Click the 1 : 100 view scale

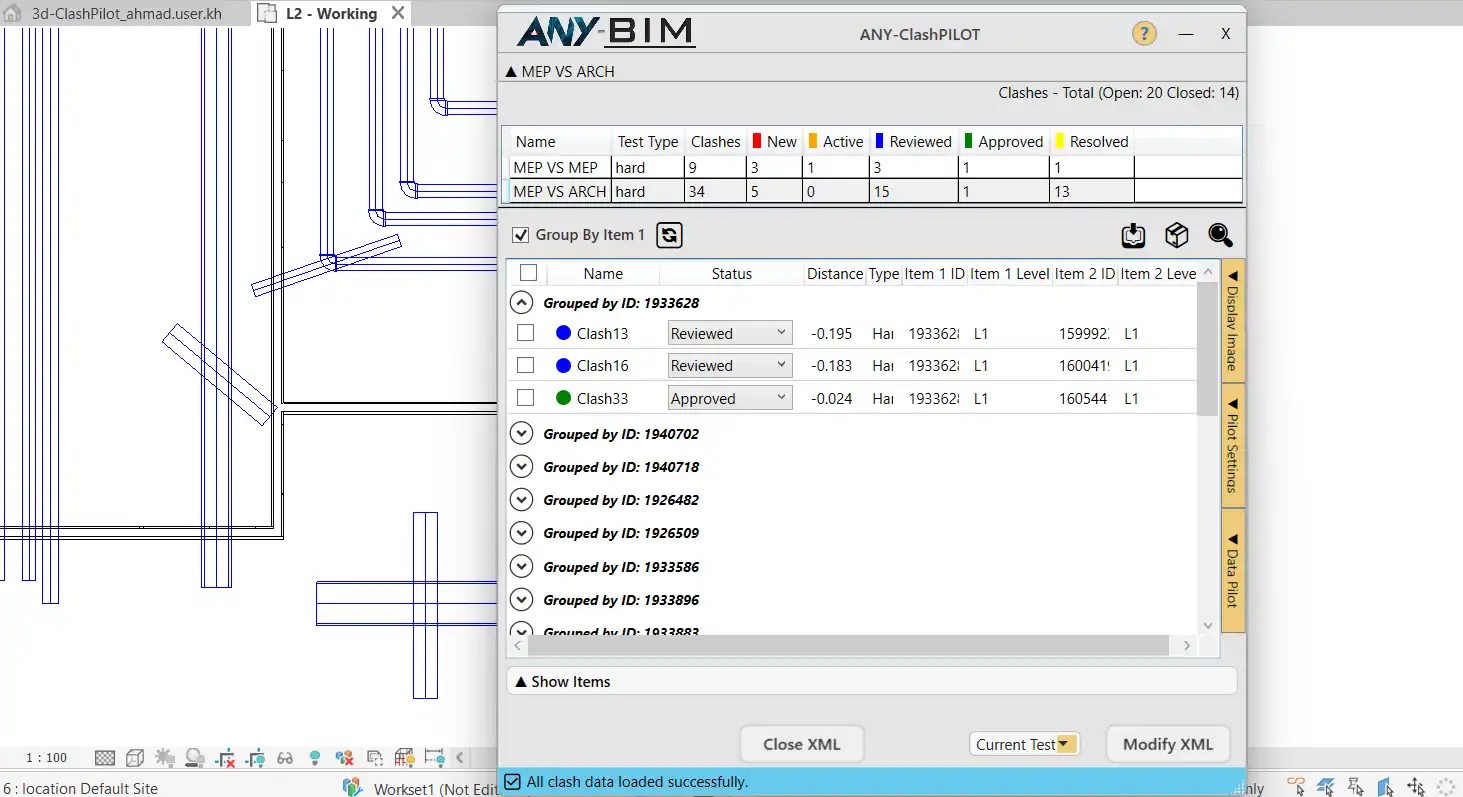click(46, 758)
